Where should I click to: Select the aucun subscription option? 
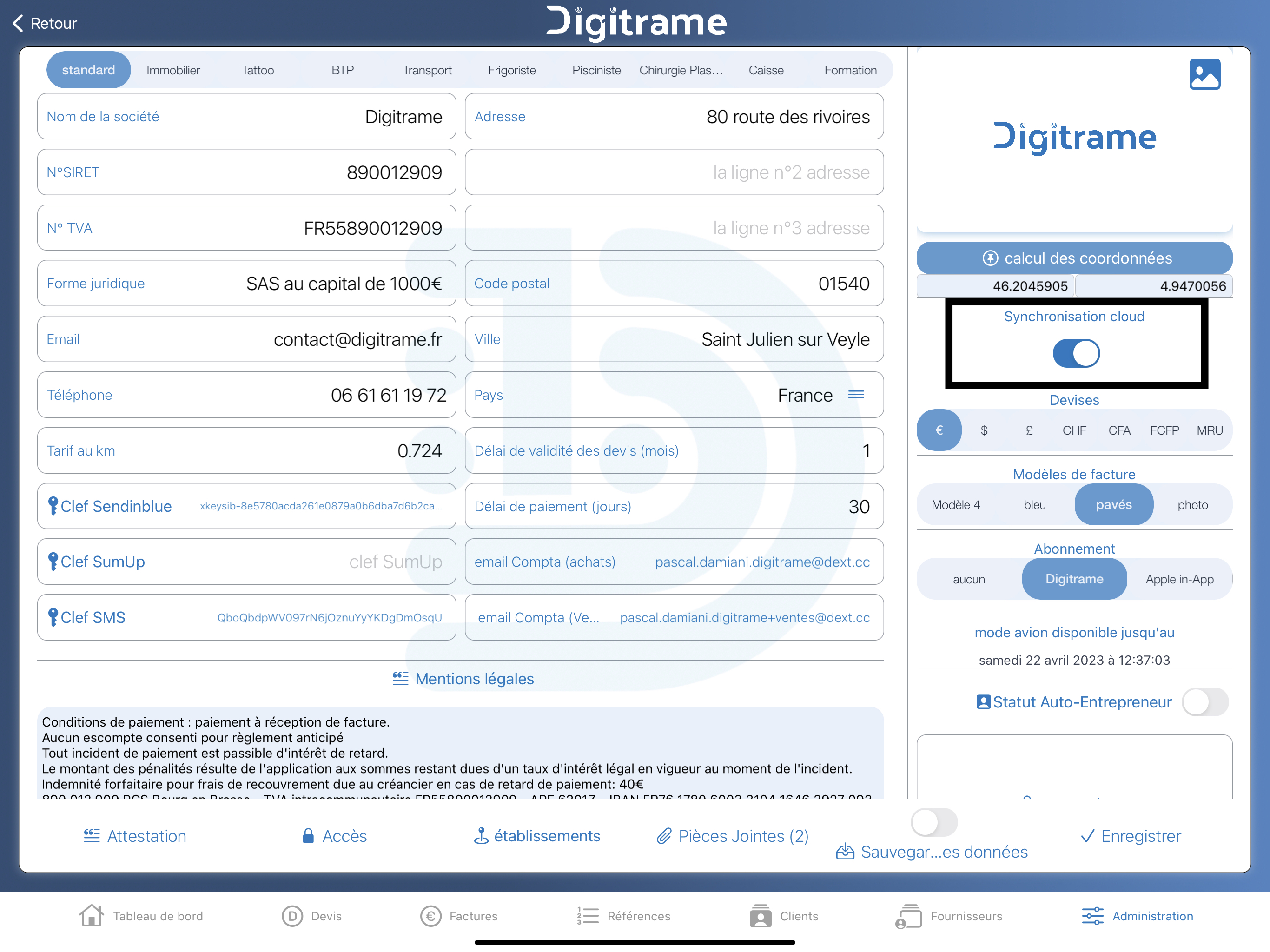(969, 579)
